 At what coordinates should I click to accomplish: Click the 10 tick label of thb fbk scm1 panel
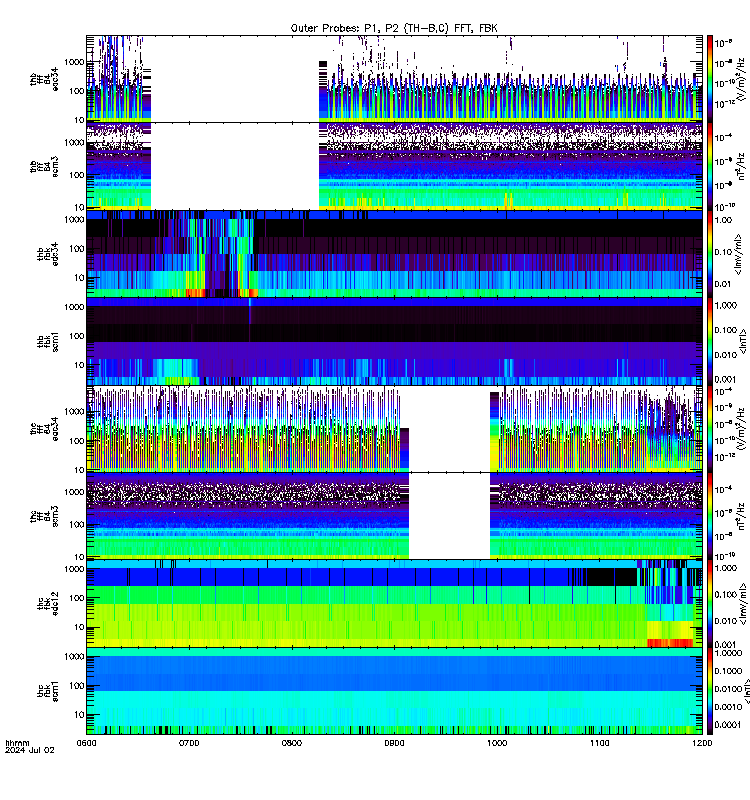(x=80, y=365)
